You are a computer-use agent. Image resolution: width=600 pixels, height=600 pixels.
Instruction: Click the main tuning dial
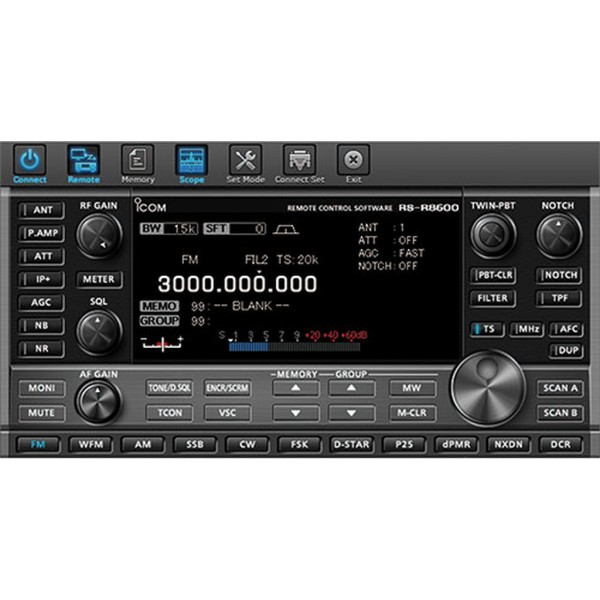[x=488, y=388]
